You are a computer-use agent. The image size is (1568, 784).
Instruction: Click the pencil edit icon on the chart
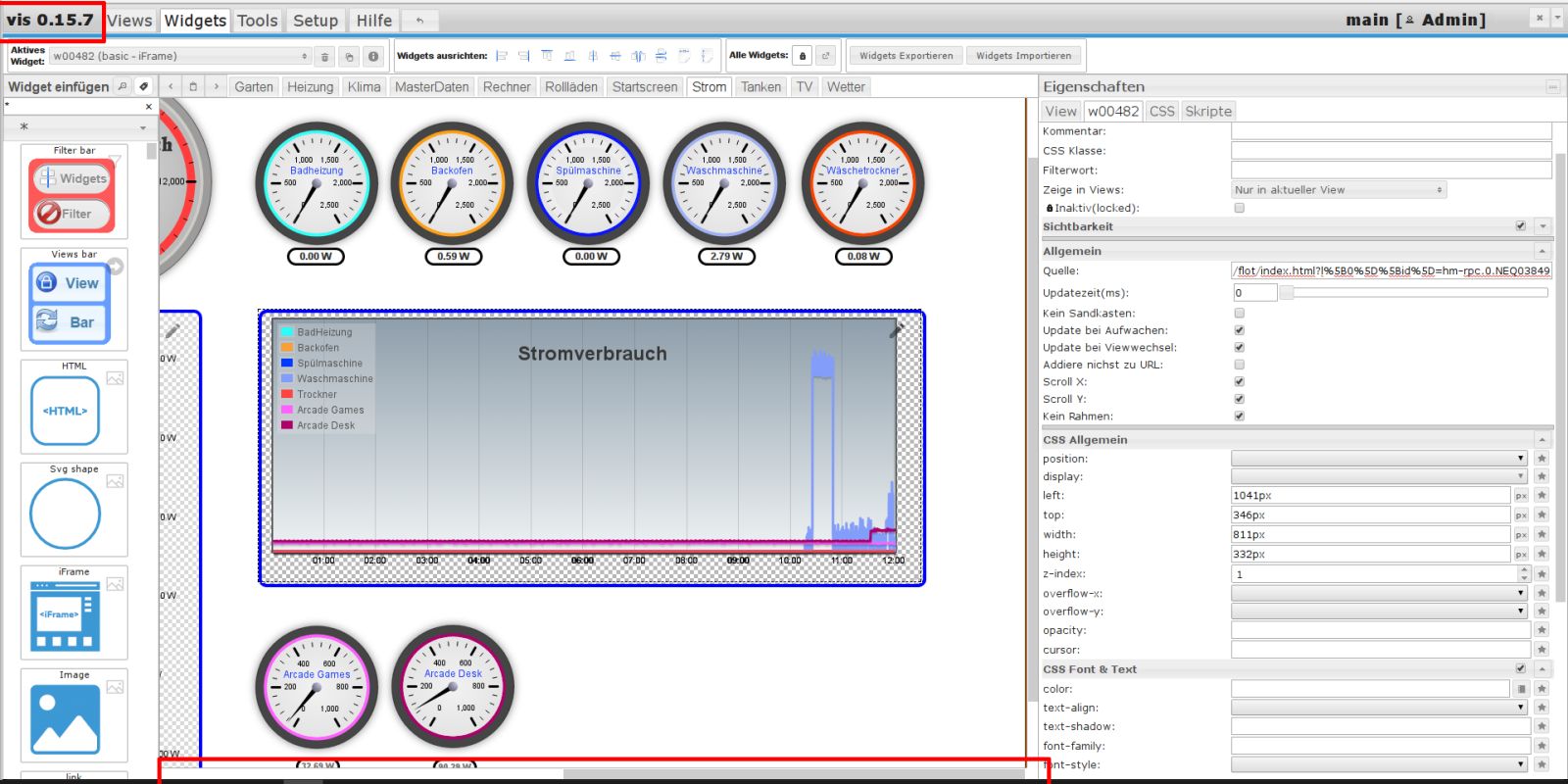[895, 331]
